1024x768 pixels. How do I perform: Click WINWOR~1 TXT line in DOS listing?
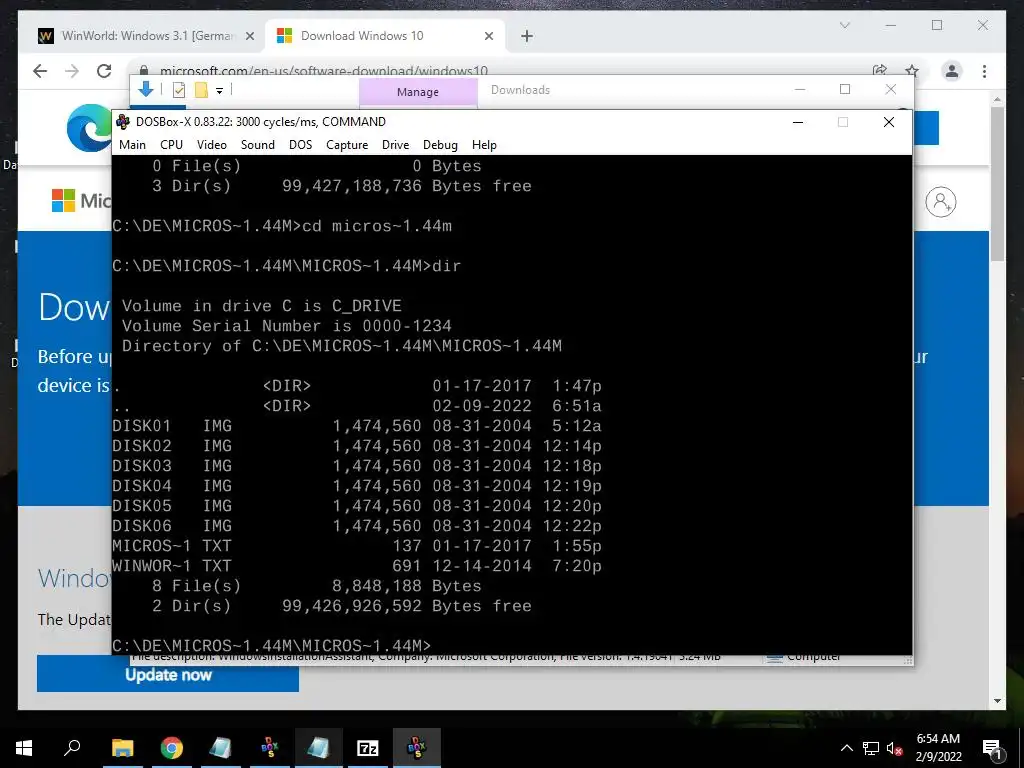(x=357, y=566)
